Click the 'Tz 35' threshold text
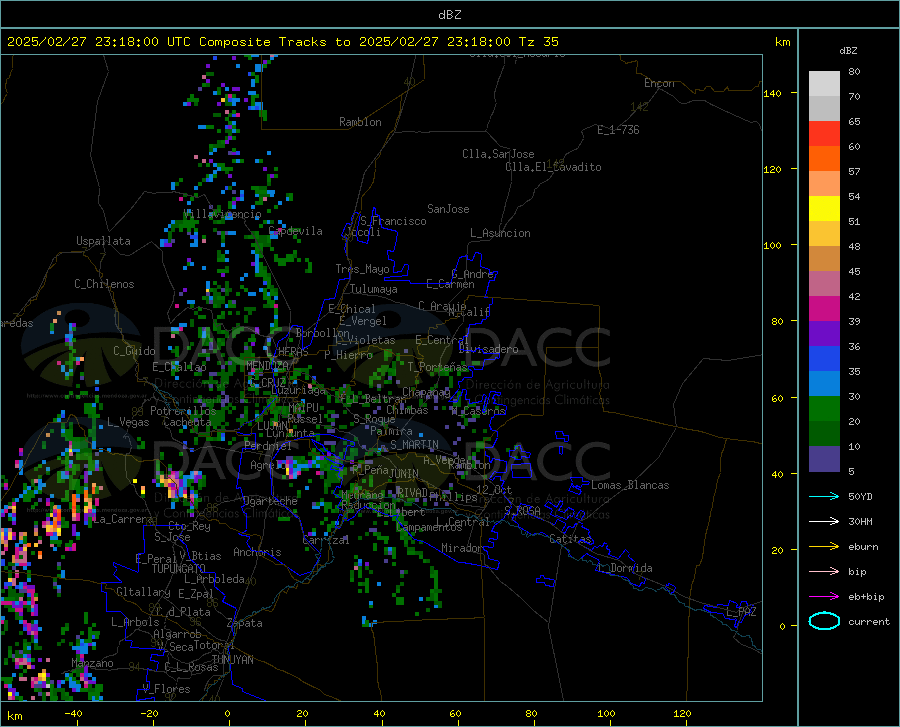This screenshot has height=727, width=900. click(538, 42)
